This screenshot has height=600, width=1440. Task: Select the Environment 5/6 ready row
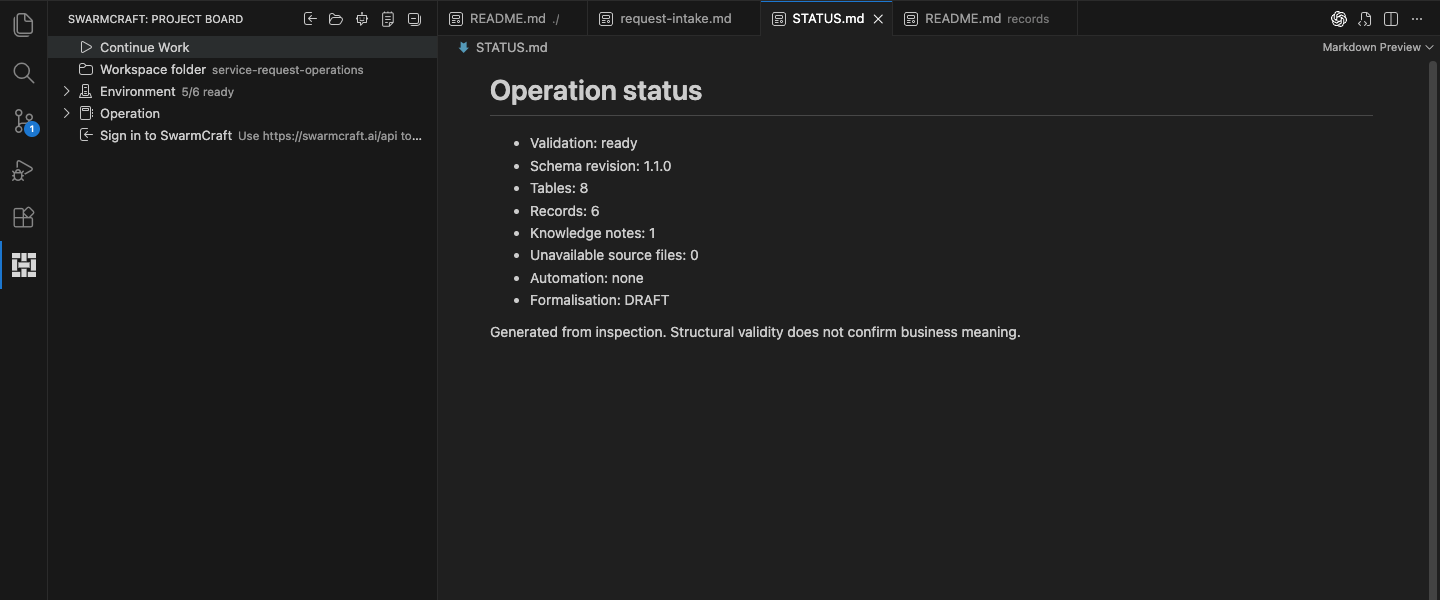(242, 91)
